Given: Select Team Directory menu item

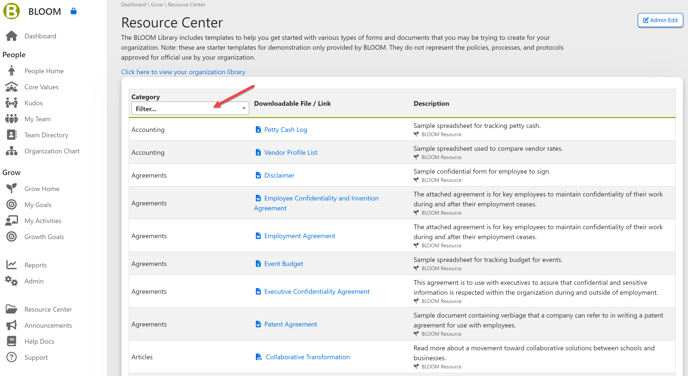Looking at the screenshot, I should [x=46, y=135].
